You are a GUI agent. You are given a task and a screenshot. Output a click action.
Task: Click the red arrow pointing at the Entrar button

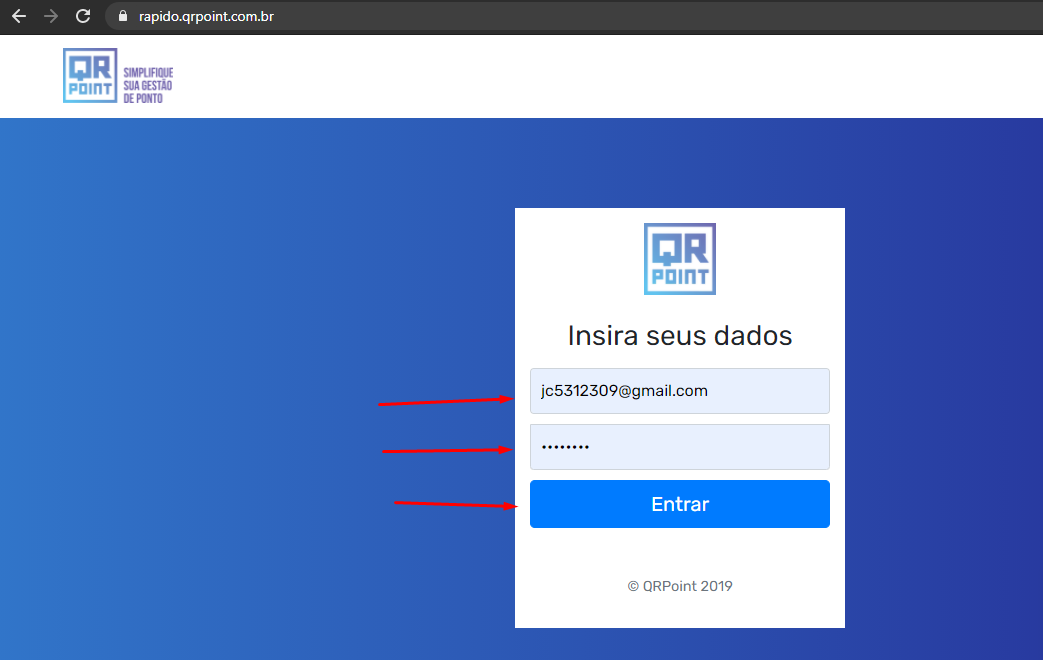(456, 504)
